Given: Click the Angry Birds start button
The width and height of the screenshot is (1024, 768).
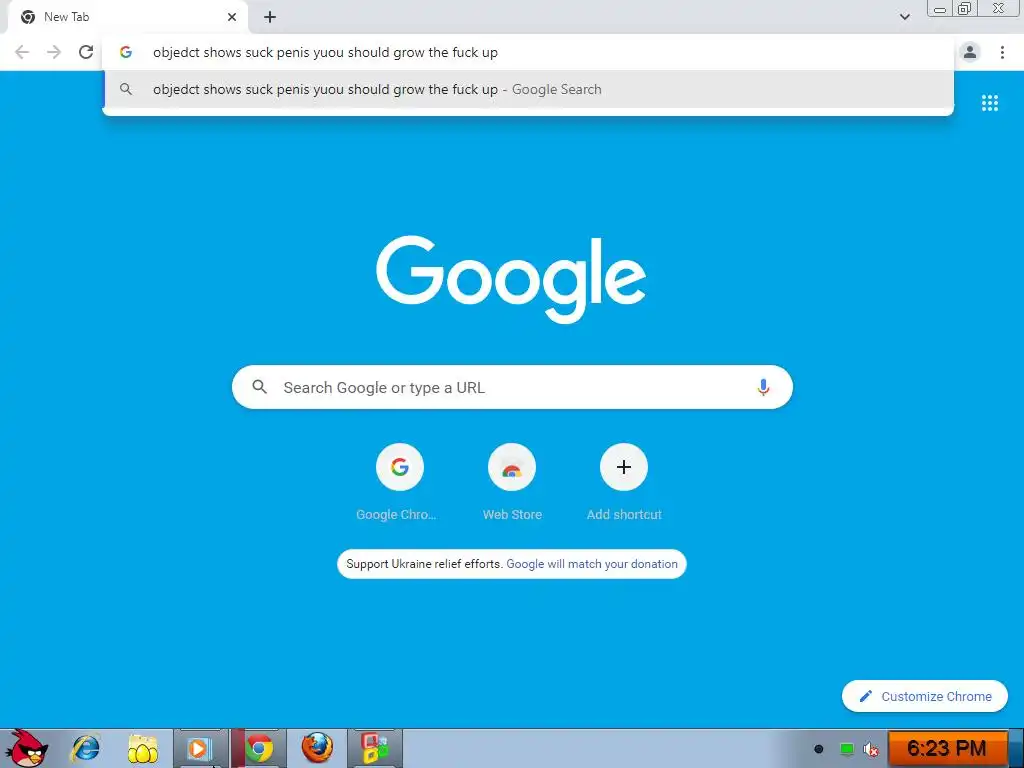Looking at the screenshot, I should point(26,748).
